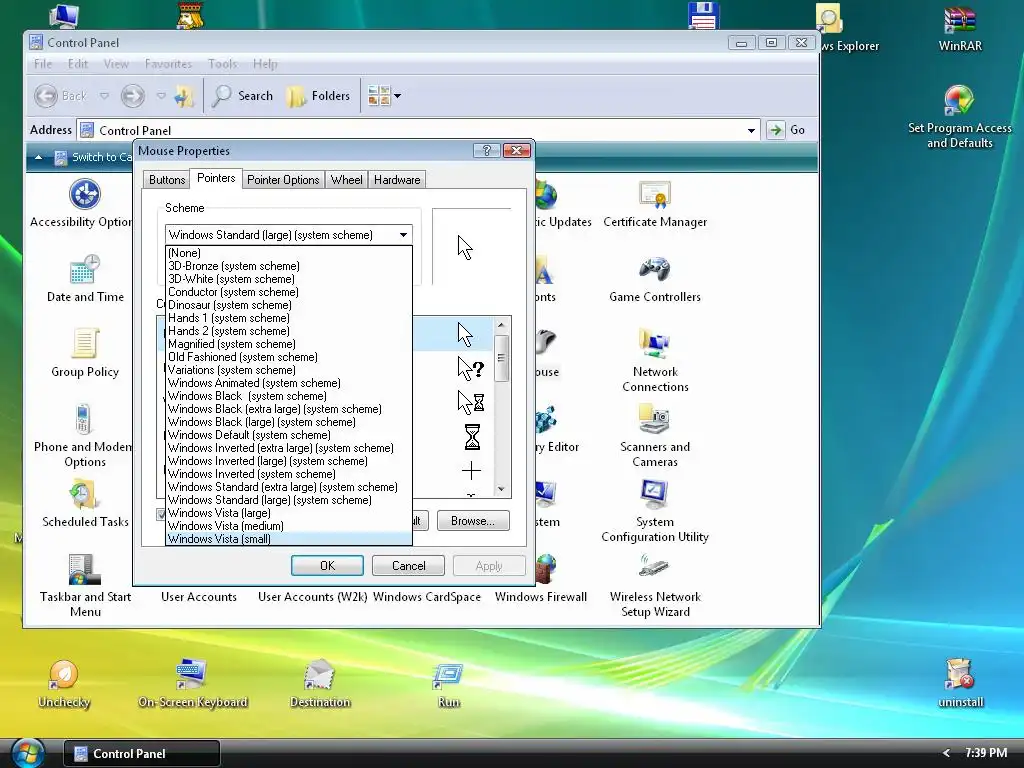This screenshot has height=768, width=1024.
Task: Open the File menu
Action: click(x=43, y=64)
